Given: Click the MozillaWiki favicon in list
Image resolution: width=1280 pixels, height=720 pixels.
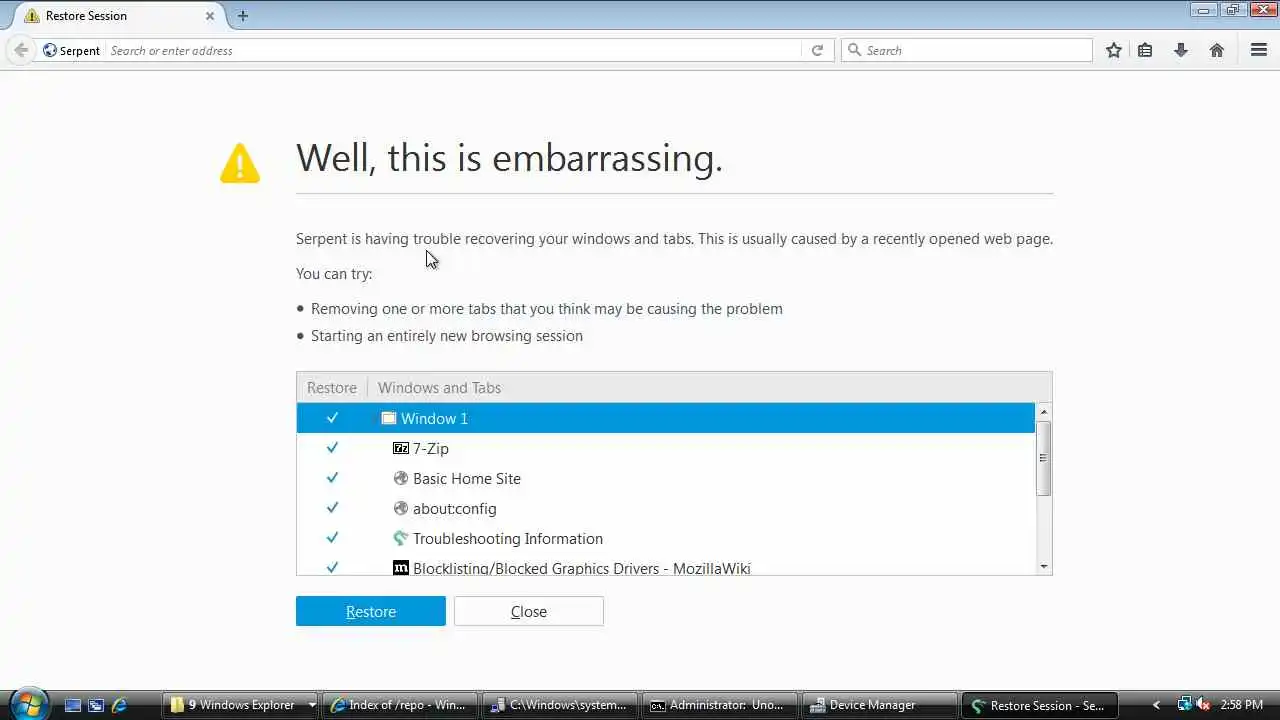Looking at the screenshot, I should click(x=401, y=567).
